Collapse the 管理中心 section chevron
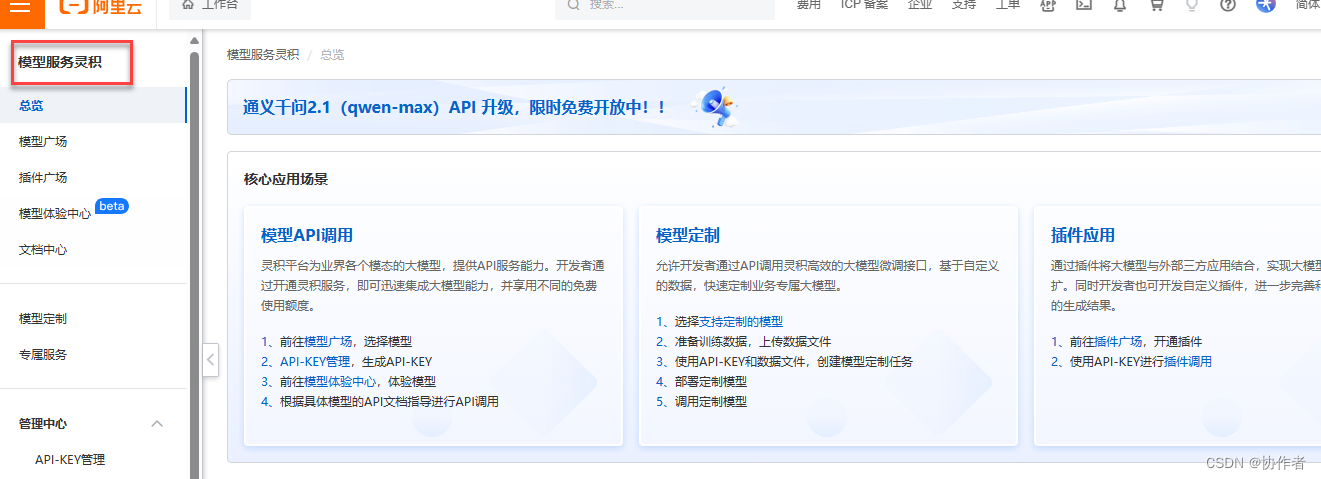This screenshot has height=479, width=1321. point(157,424)
